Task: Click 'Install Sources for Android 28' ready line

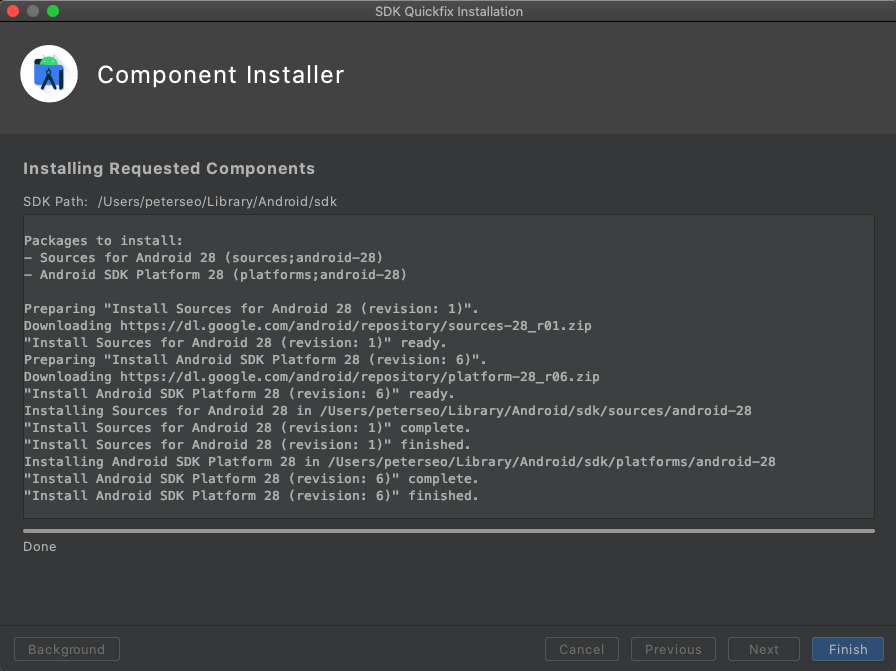Action: coord(235,343)
